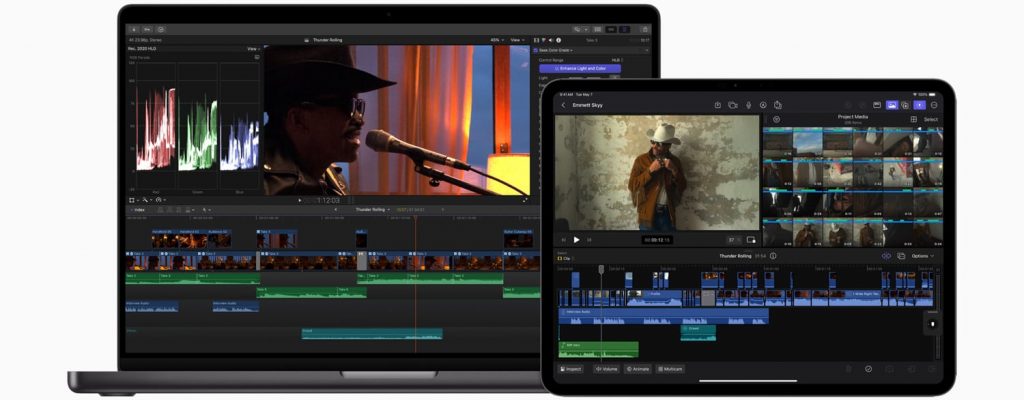
Task: Tap the info icon next to Thunder Rolling
Action: [773, 256]
